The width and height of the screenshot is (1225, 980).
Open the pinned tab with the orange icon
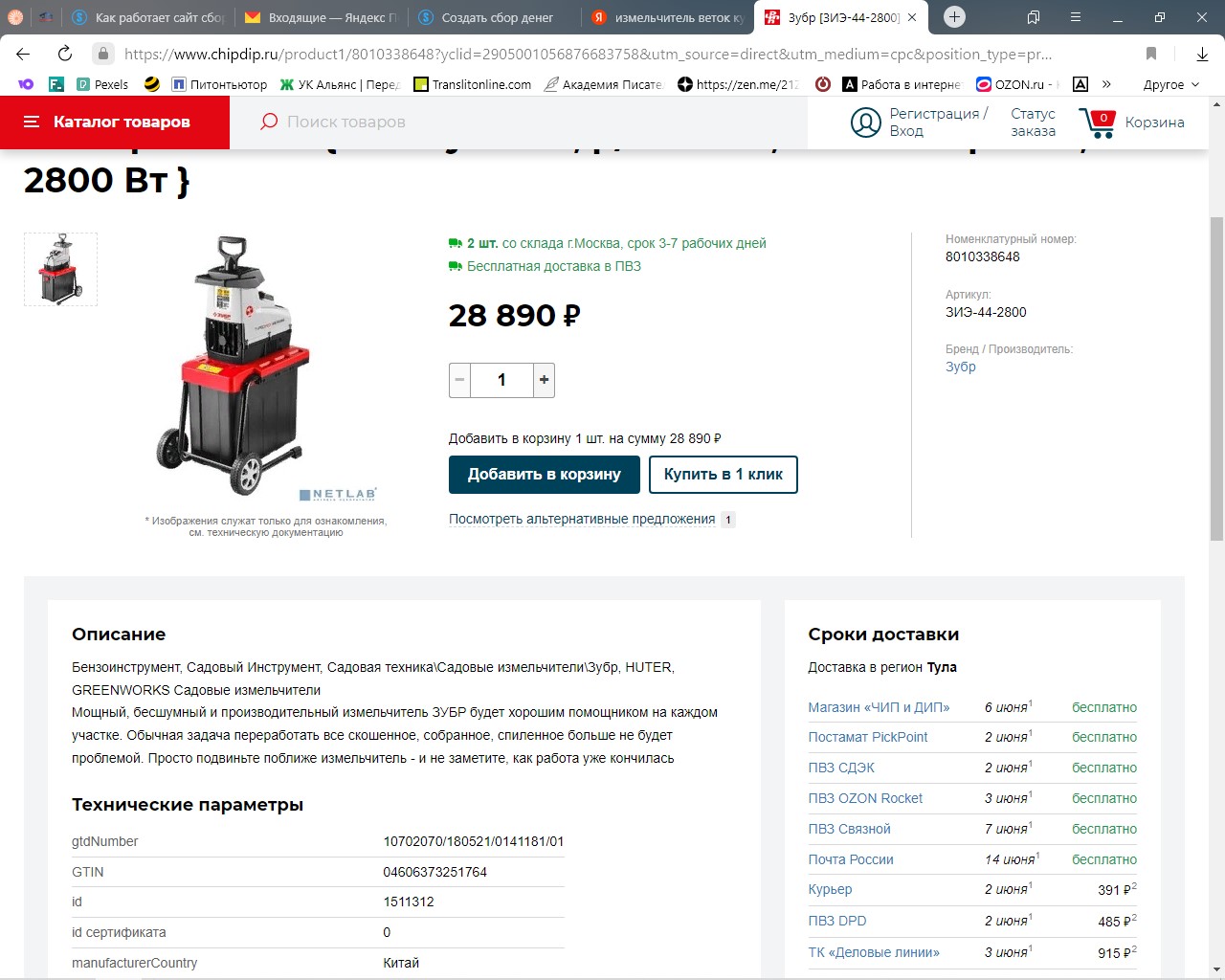point(15,17)
